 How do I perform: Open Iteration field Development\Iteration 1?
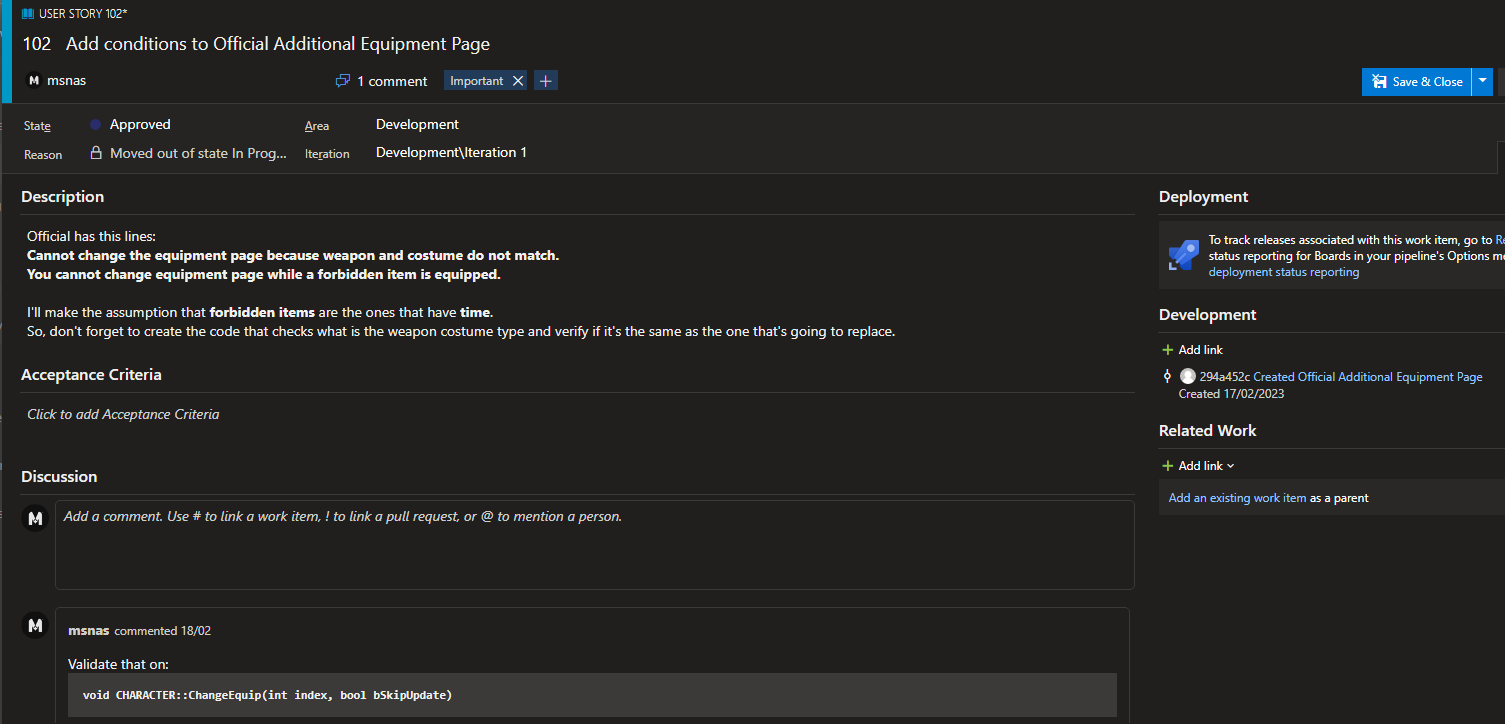[x=451, y=153]
